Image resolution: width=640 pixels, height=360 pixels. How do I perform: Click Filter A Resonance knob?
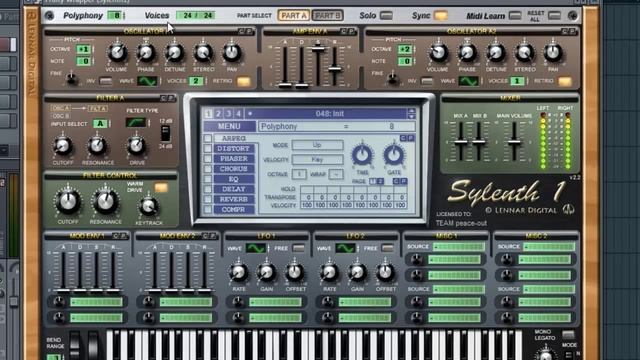click(97, 145)
